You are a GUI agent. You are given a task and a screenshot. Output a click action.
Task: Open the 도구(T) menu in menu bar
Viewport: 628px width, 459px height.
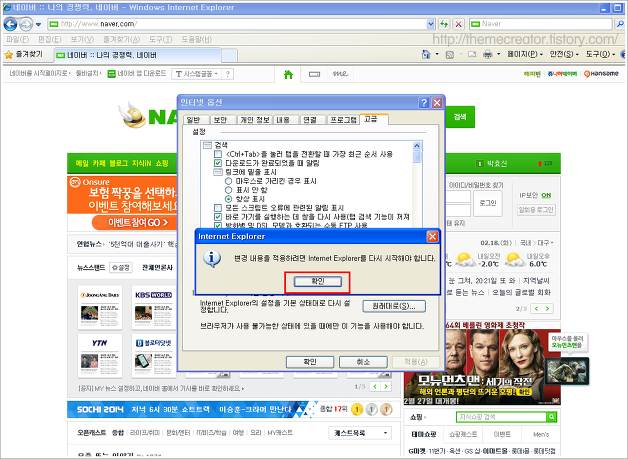pyautogui.click(x=161, y=39)
